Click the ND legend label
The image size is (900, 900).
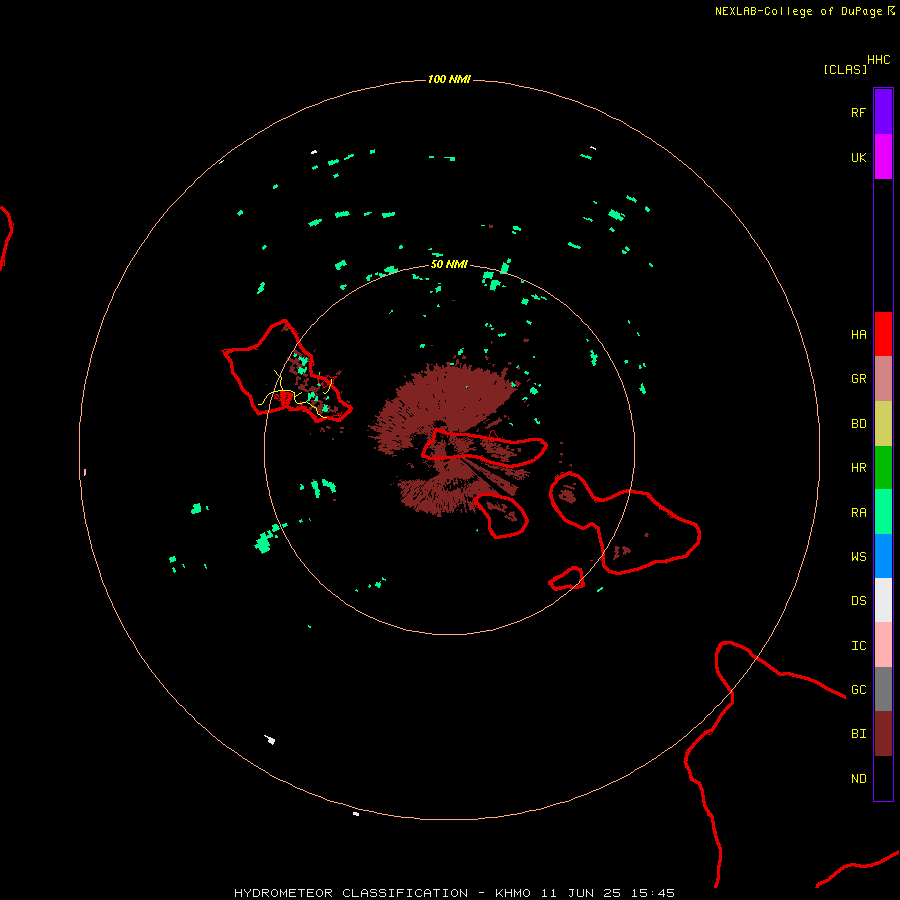(x=858, y=779)
